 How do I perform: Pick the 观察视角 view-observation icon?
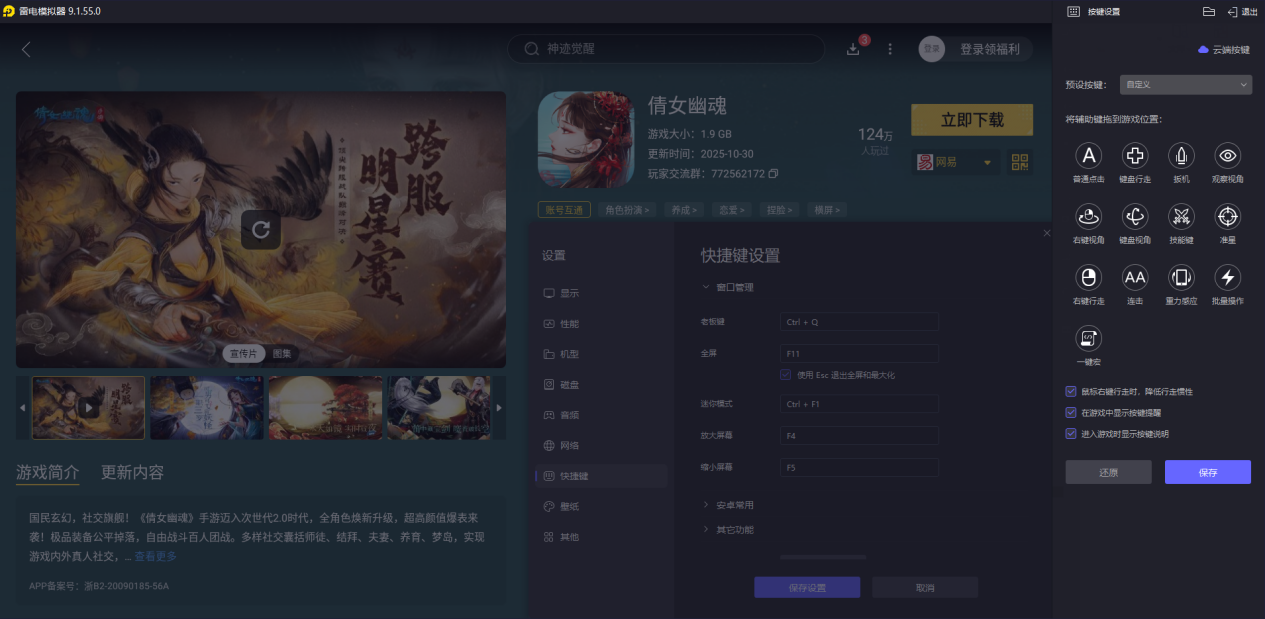(x=1227, y=156)
